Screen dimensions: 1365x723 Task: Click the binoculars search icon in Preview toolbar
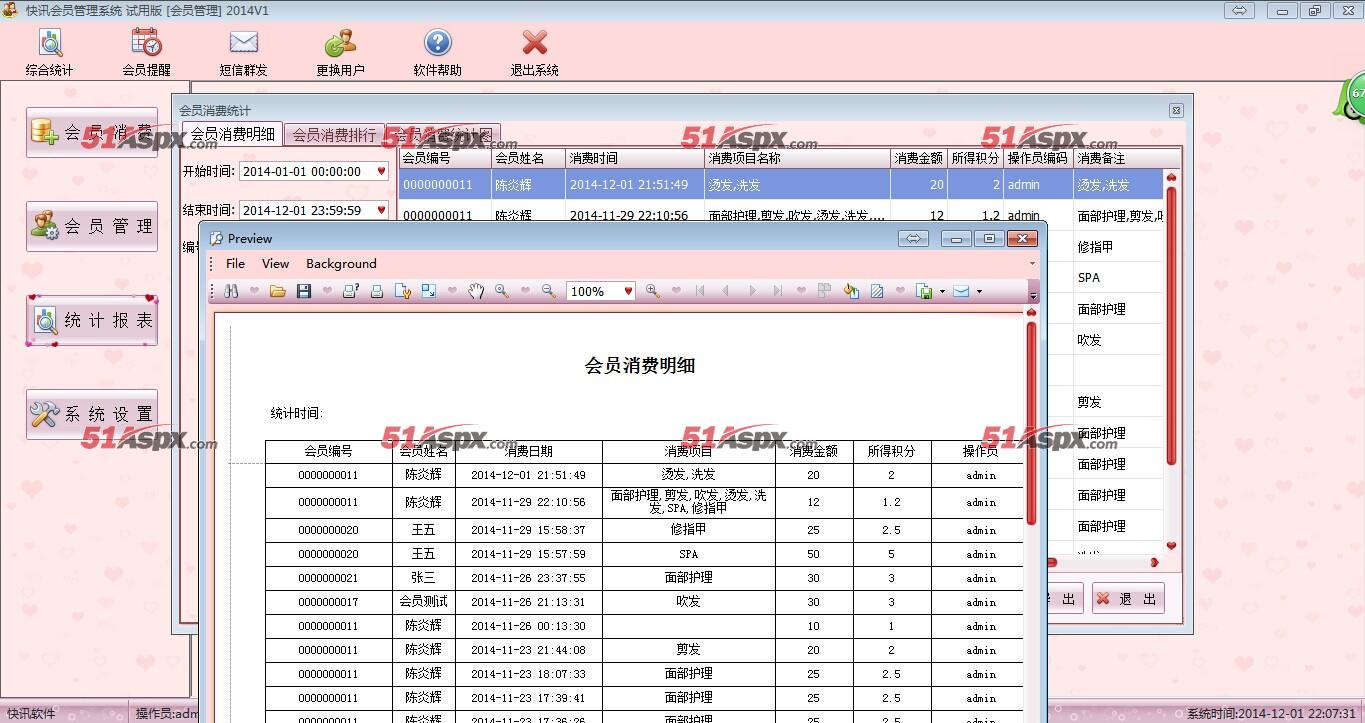click(x=231, y=291)
